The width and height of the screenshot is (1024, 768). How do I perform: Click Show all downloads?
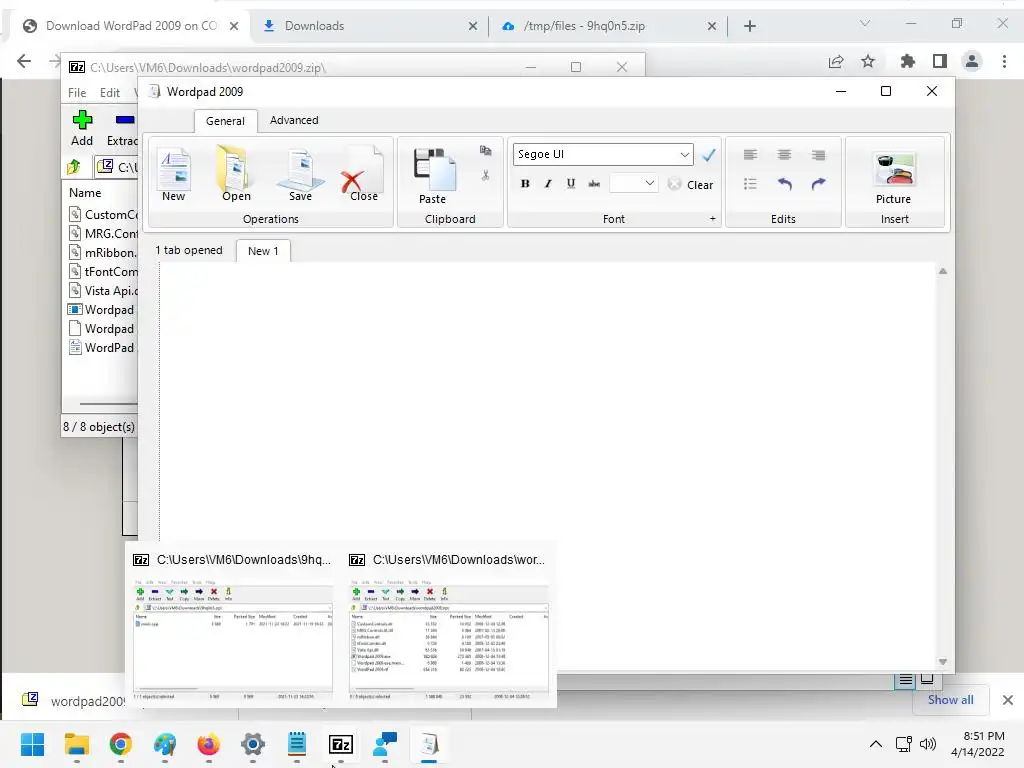tap(951, 700)
